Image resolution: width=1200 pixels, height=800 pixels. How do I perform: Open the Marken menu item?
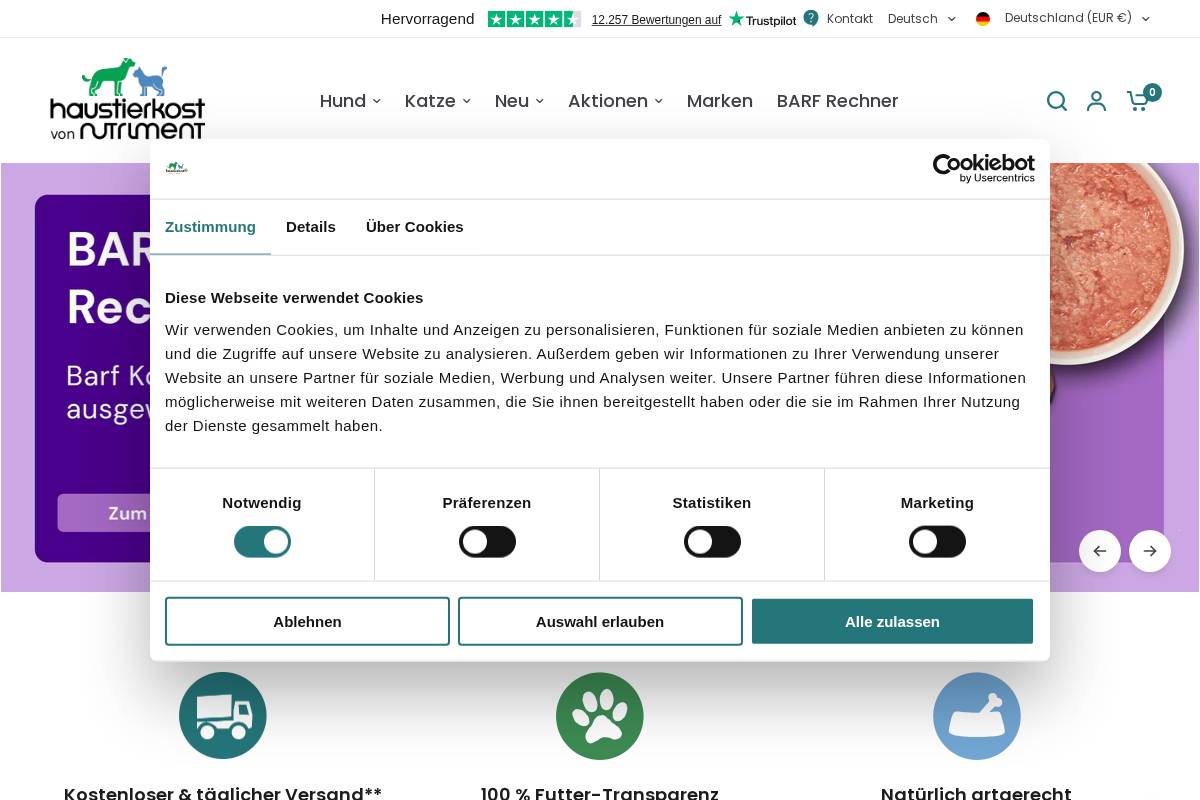pyautogui.click(x=720, y=101)
